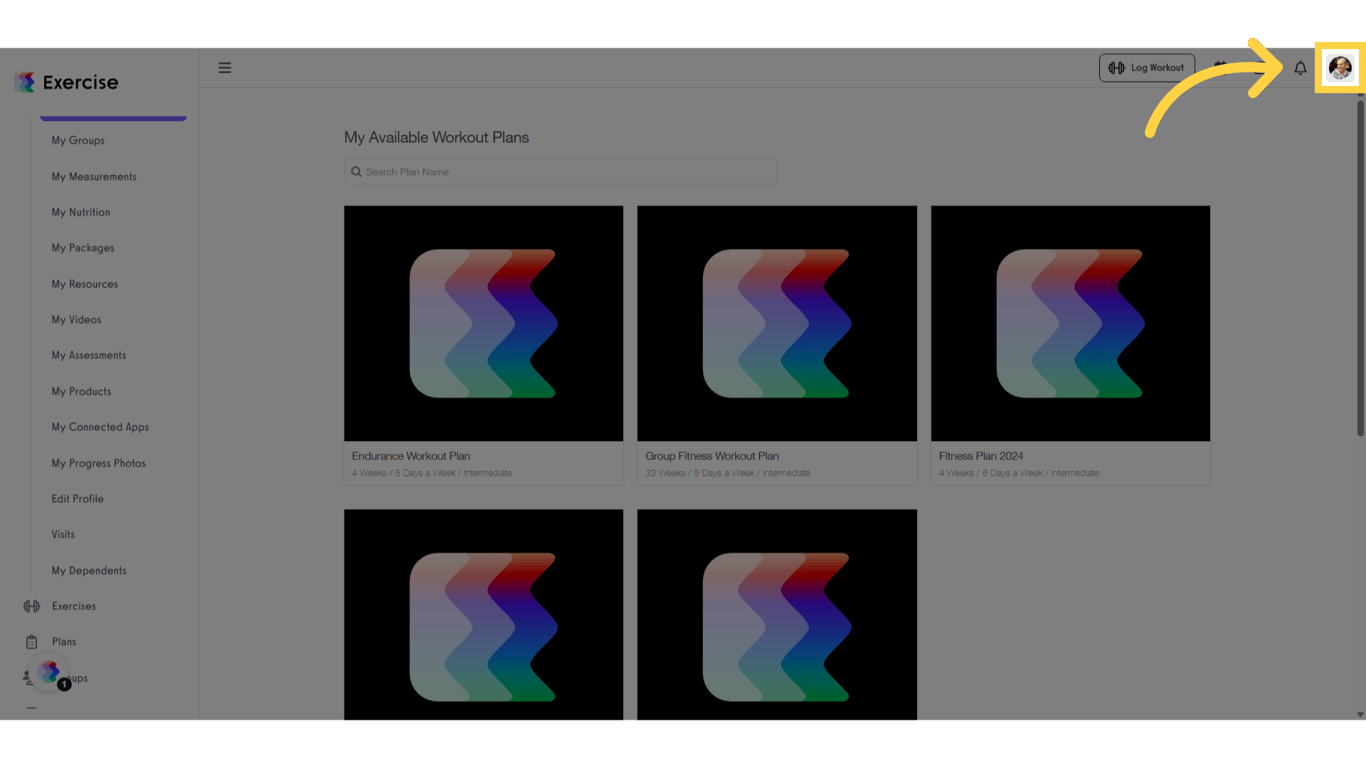1366x768 pixels.
Task: Click the 33 Weeks plan details text
Action: (728, 473)
